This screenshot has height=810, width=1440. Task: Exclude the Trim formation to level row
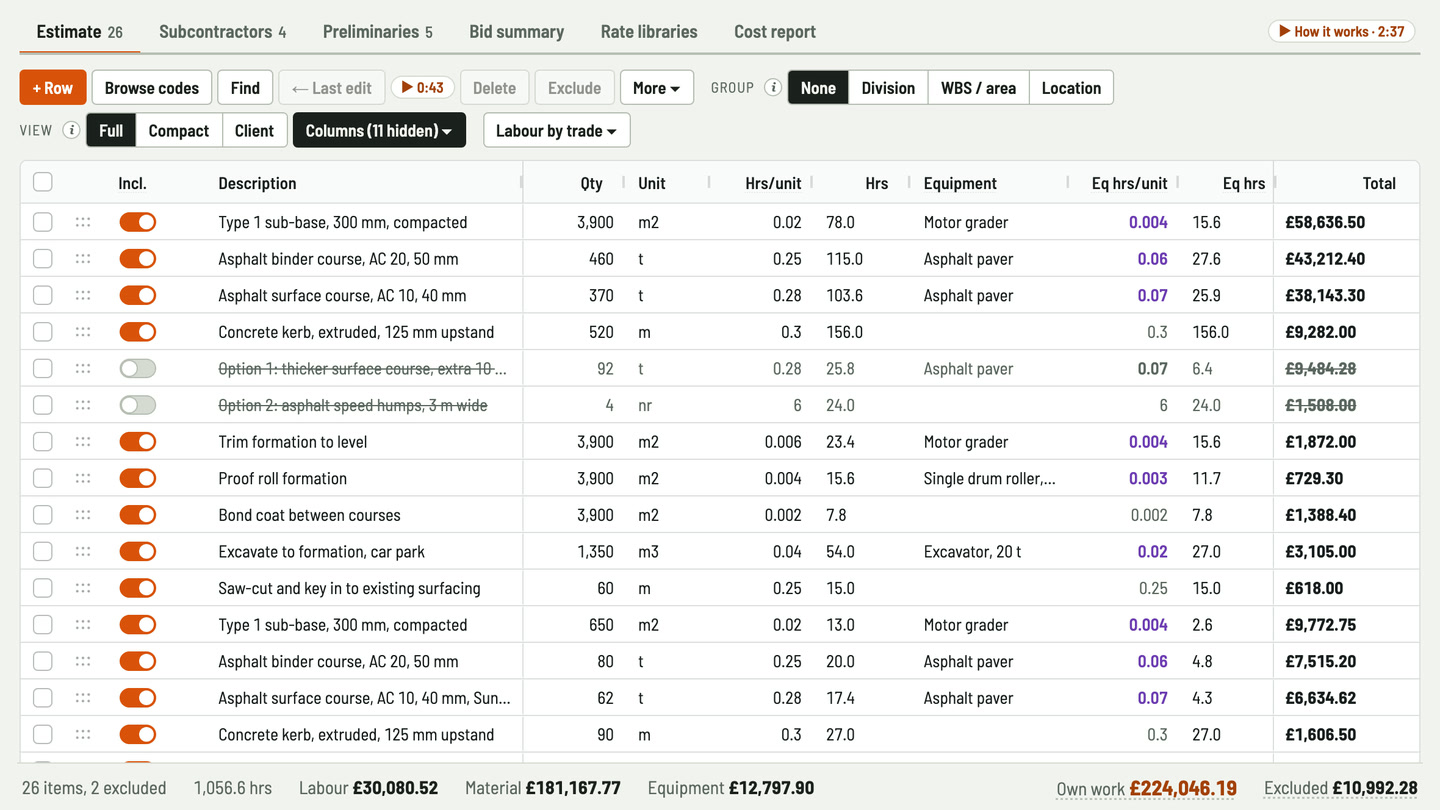pyautogui.click(x=138, y=442)
